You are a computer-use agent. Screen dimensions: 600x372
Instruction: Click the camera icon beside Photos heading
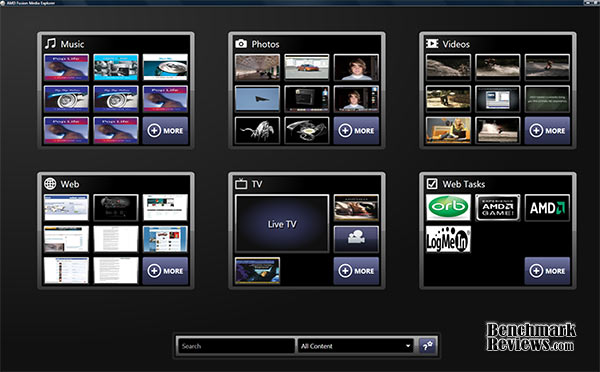(241, 44)
